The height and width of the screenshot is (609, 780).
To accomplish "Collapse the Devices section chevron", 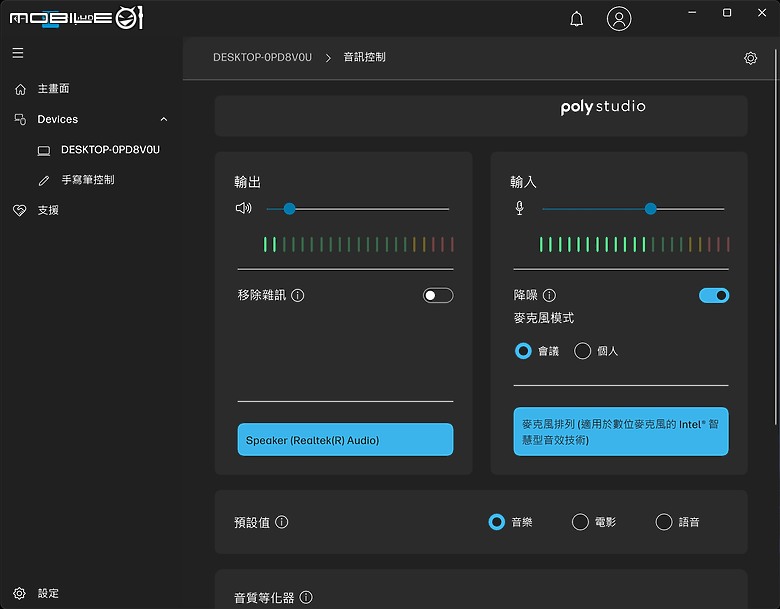I will click(x=164, y=119).
